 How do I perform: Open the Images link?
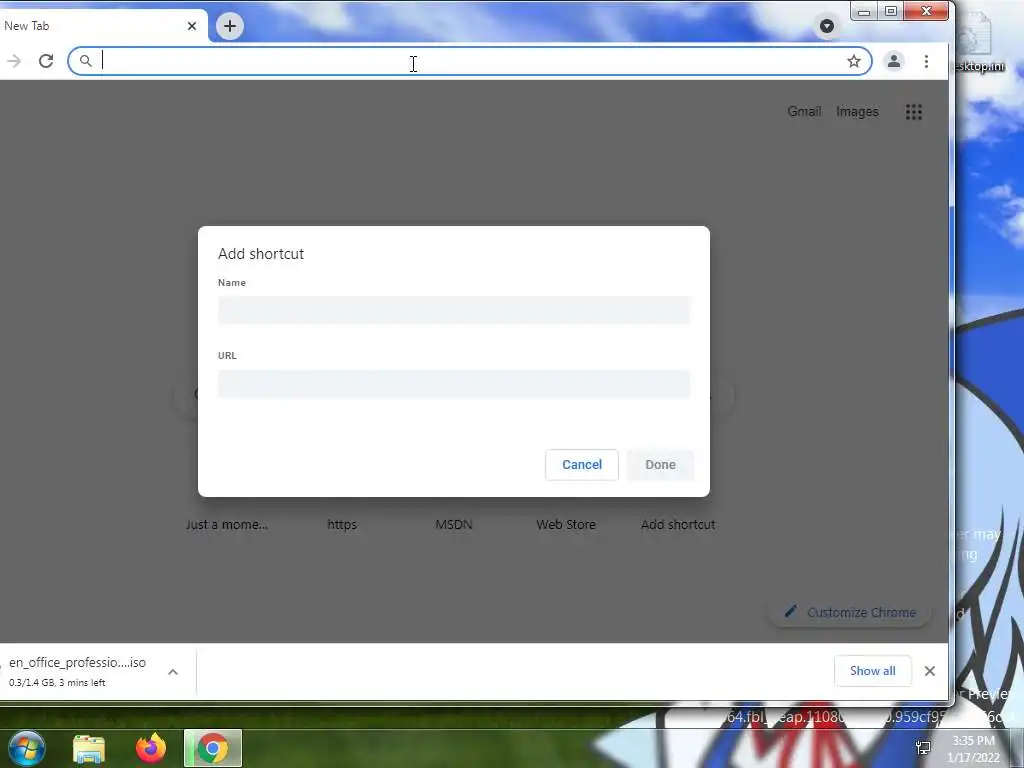(857, 112)
